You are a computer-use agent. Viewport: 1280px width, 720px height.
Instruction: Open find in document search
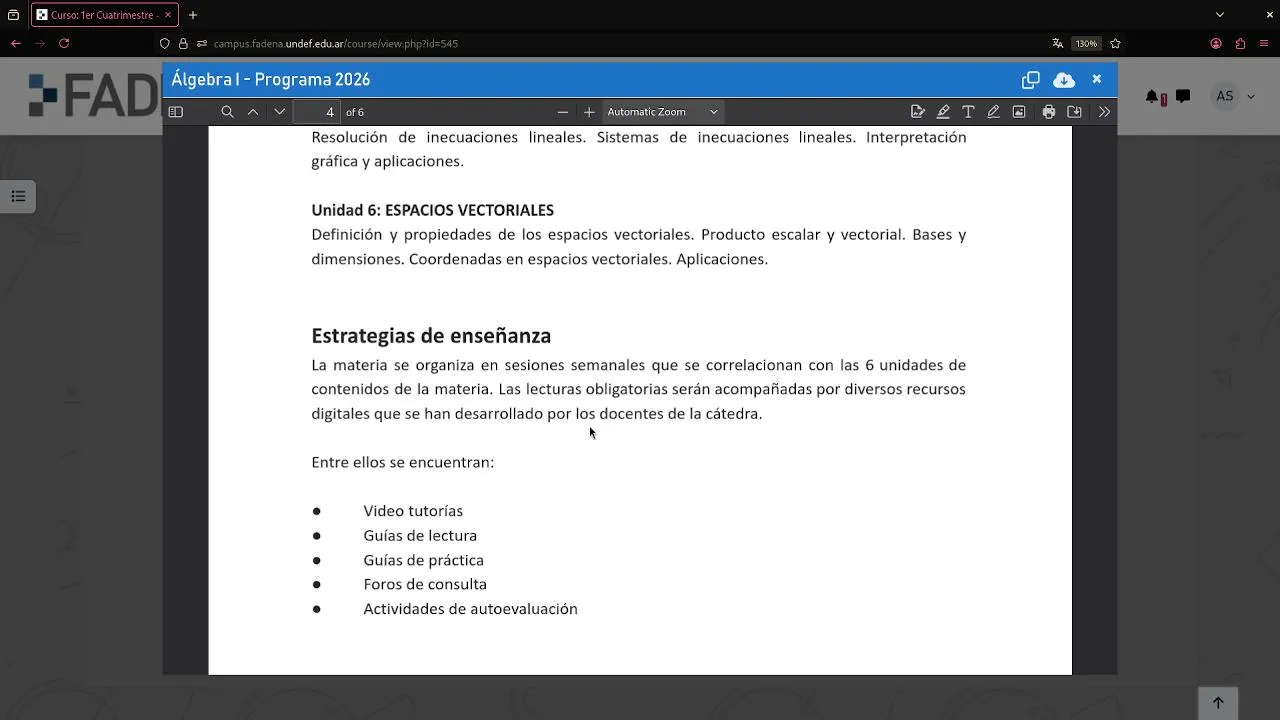(x=227, y=112)
